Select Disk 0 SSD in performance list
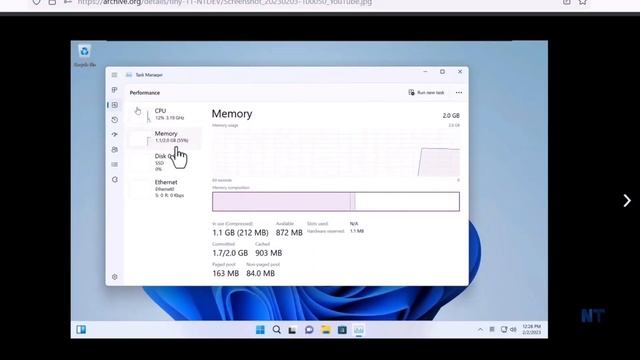Screen dimensions: 640x360 (x=164, y=162)
